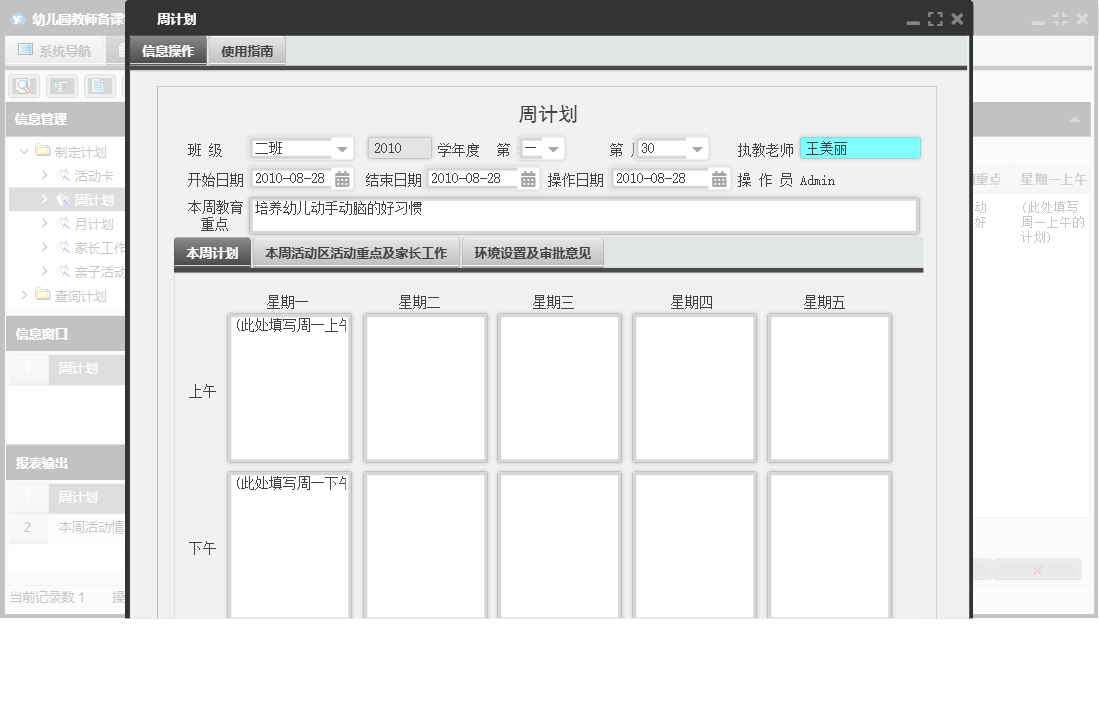Screen dimensions: 1099x710
Task: Click the 本周教育重点 text box
Action: 583,215
